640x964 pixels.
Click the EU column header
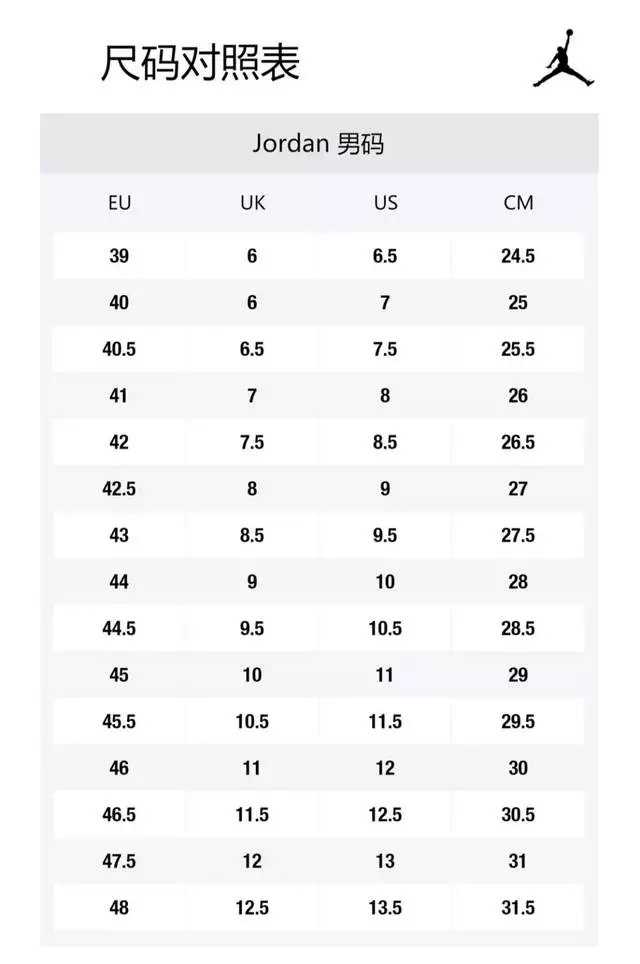pyautogui.click(x=119, y=203)
